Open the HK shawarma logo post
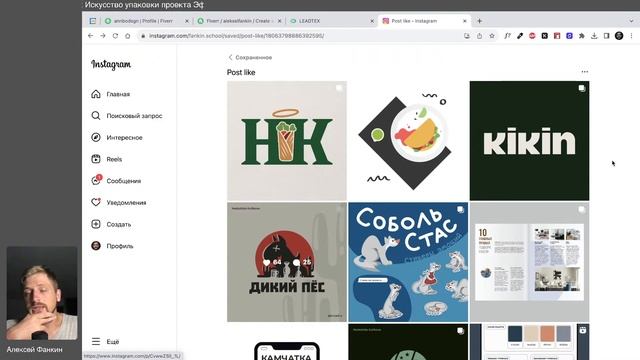The height and width of the screenshot is (360, 640). click(x=287, y=140)
